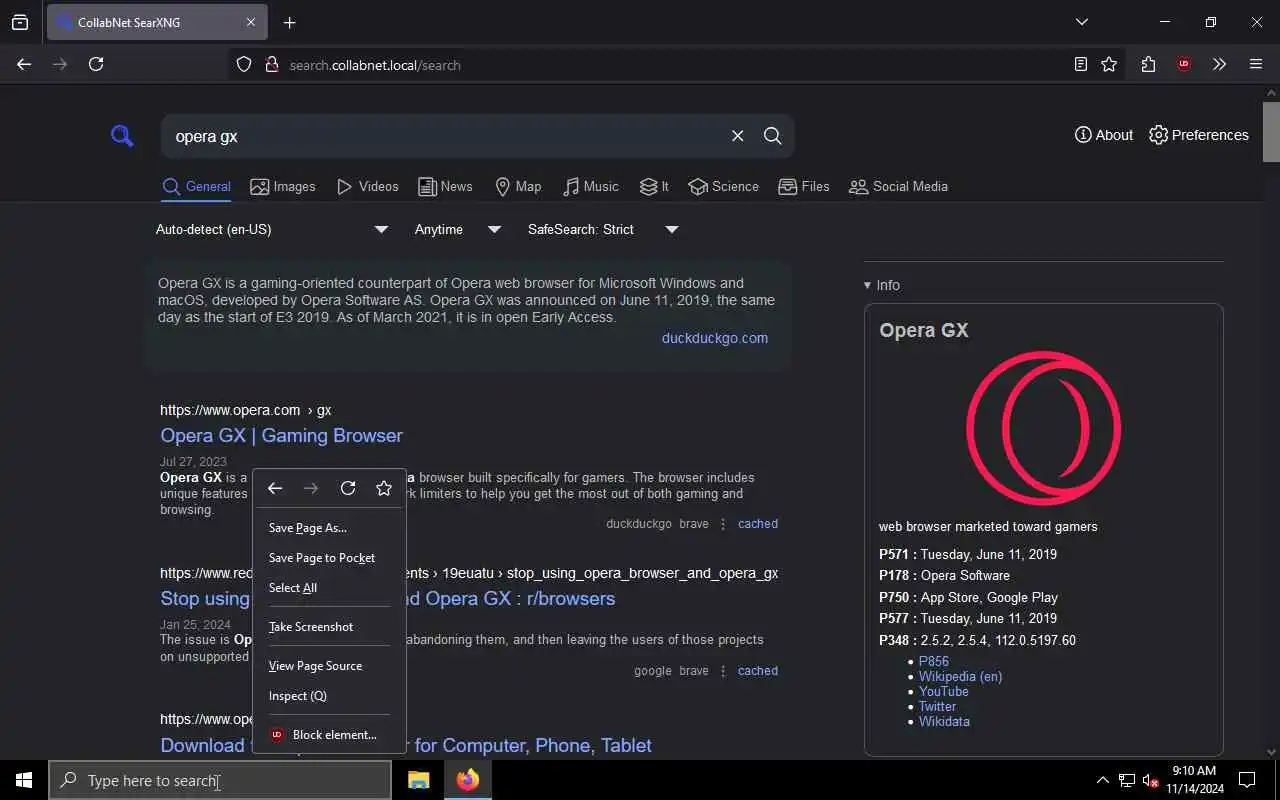Open the three-dot menu of the Reddit result

point(723,671)
